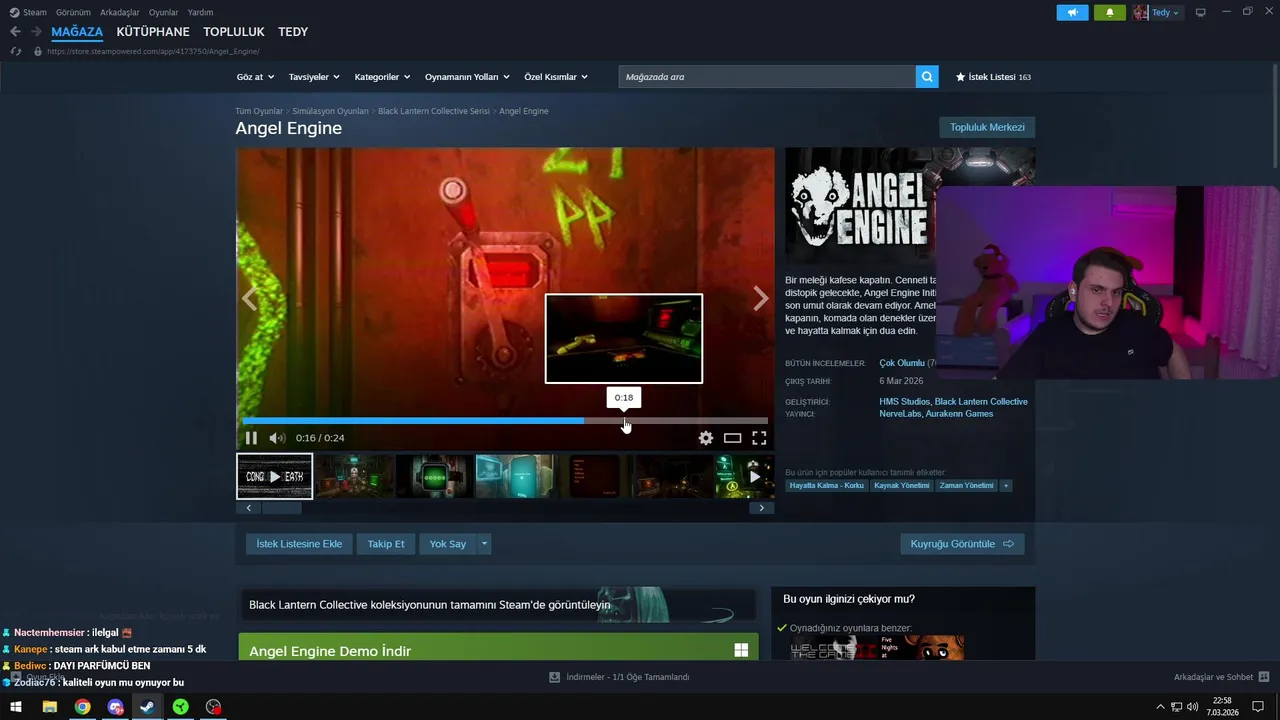
Task: Select the green monitor screenshot thumbnail
Action: click(x=434, y=476)
